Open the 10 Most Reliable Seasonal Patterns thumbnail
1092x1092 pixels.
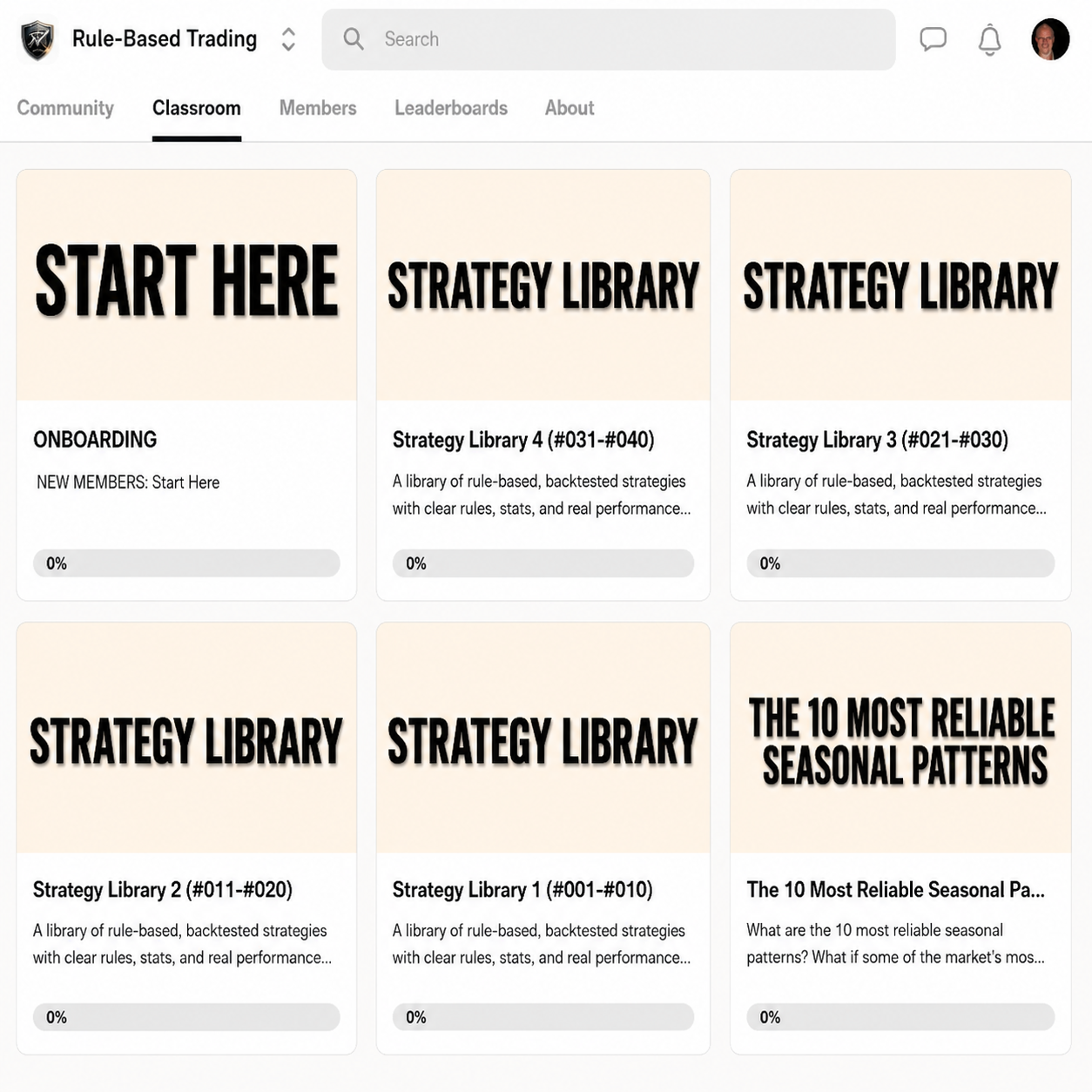tap(900, 738)
